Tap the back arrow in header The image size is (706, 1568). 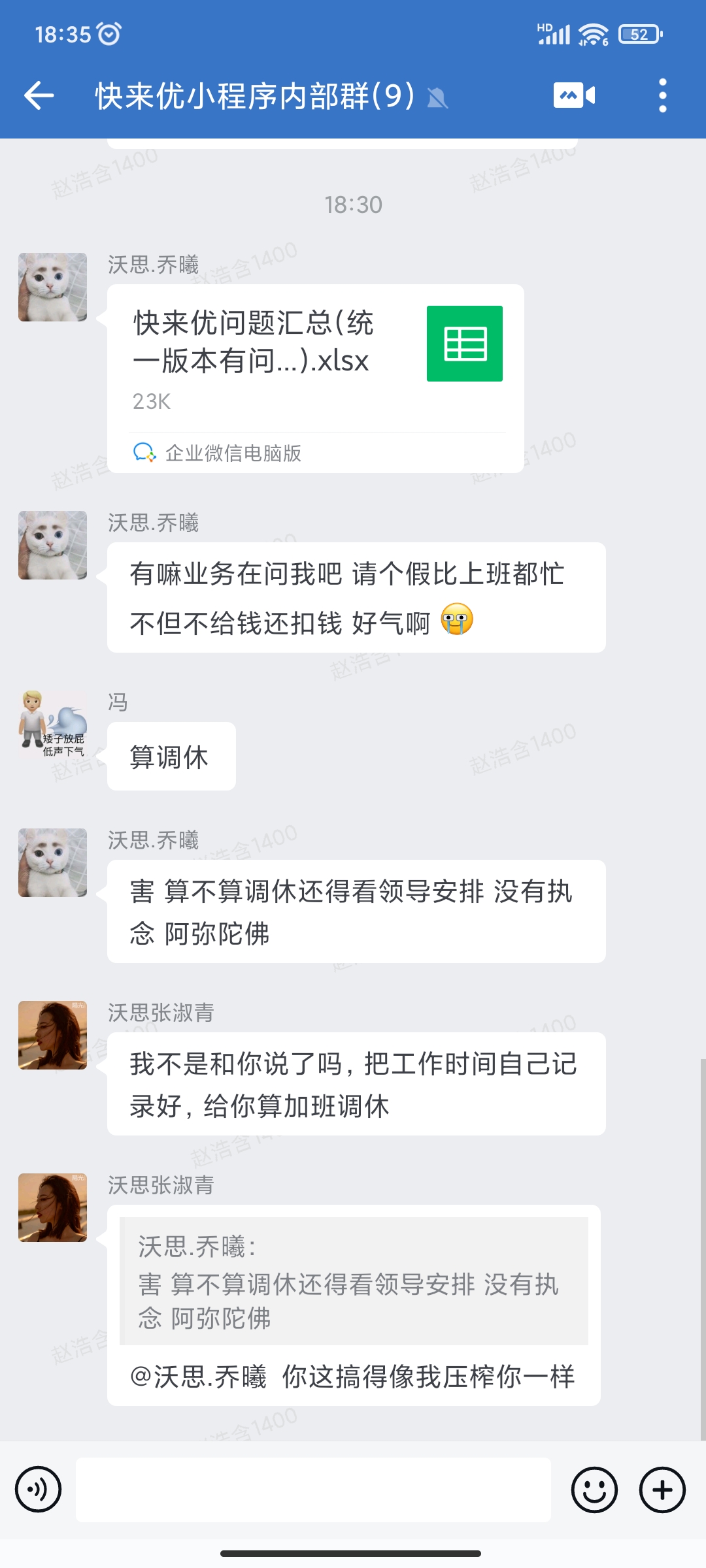coord(39,96)
